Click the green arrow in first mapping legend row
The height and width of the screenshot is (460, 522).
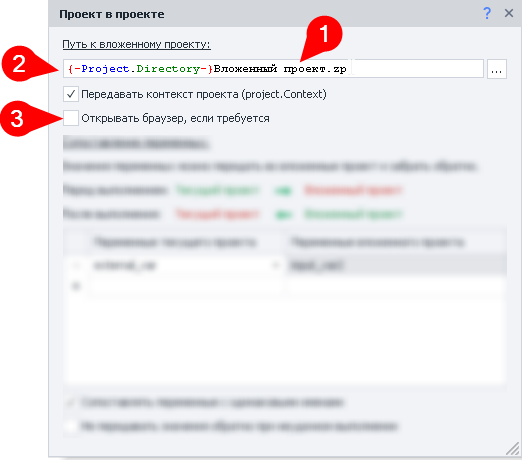click(283, 191)
